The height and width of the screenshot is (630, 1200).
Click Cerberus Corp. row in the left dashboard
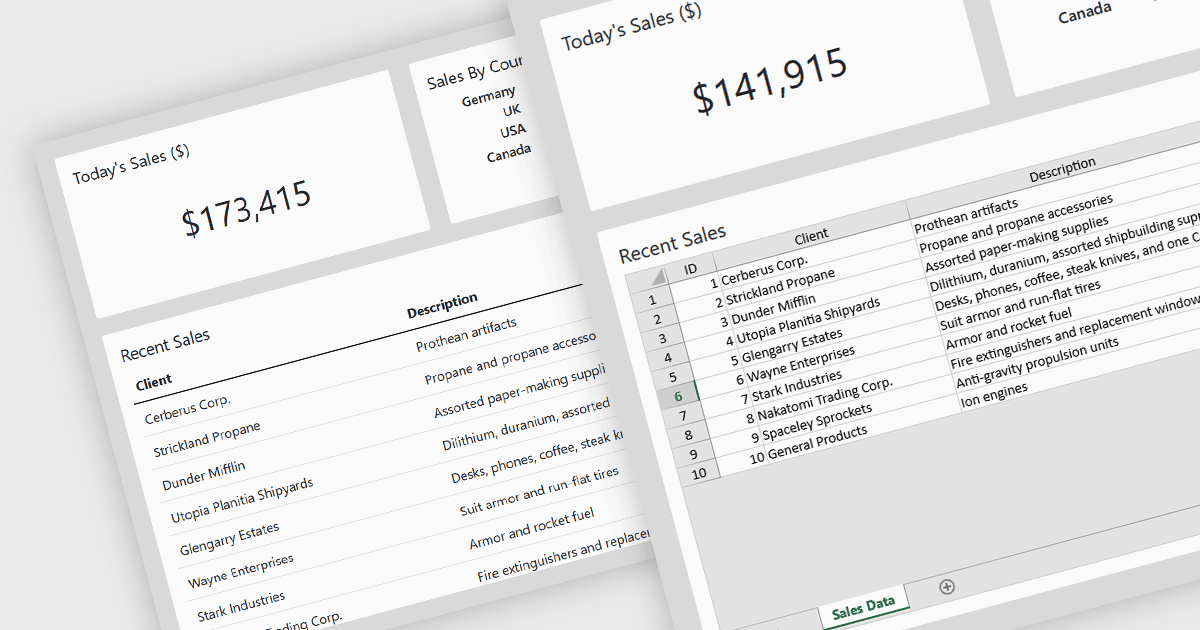tap(187, 410)
